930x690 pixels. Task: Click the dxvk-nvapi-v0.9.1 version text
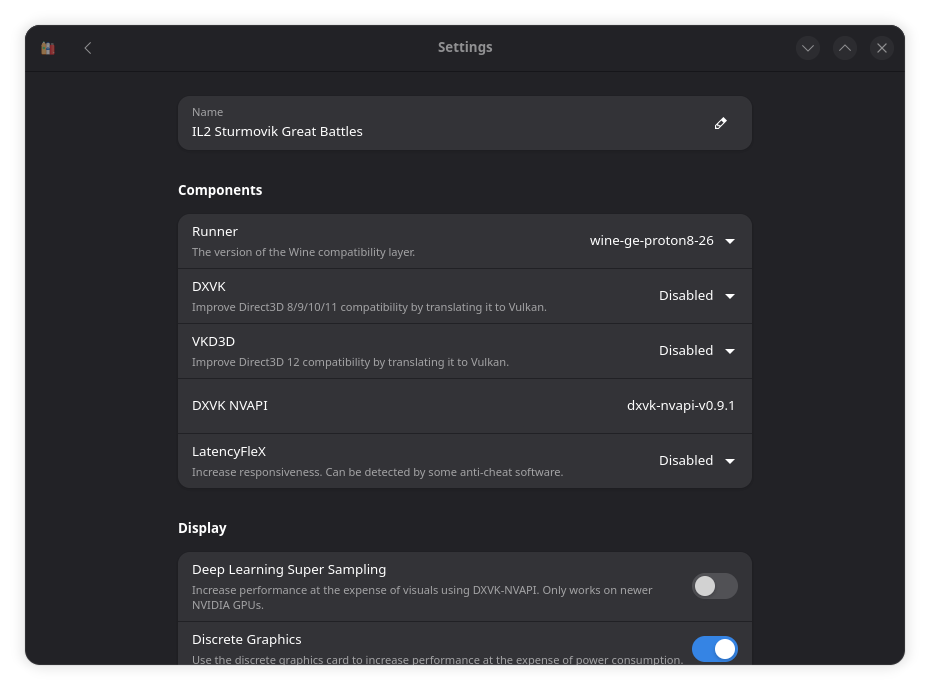[x=681, y=406]
